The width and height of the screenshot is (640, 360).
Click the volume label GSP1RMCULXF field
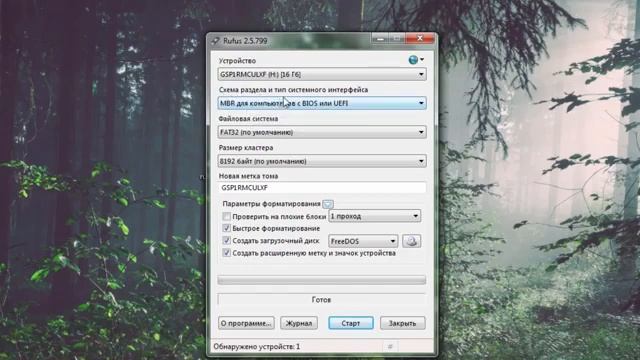point(322,187)
